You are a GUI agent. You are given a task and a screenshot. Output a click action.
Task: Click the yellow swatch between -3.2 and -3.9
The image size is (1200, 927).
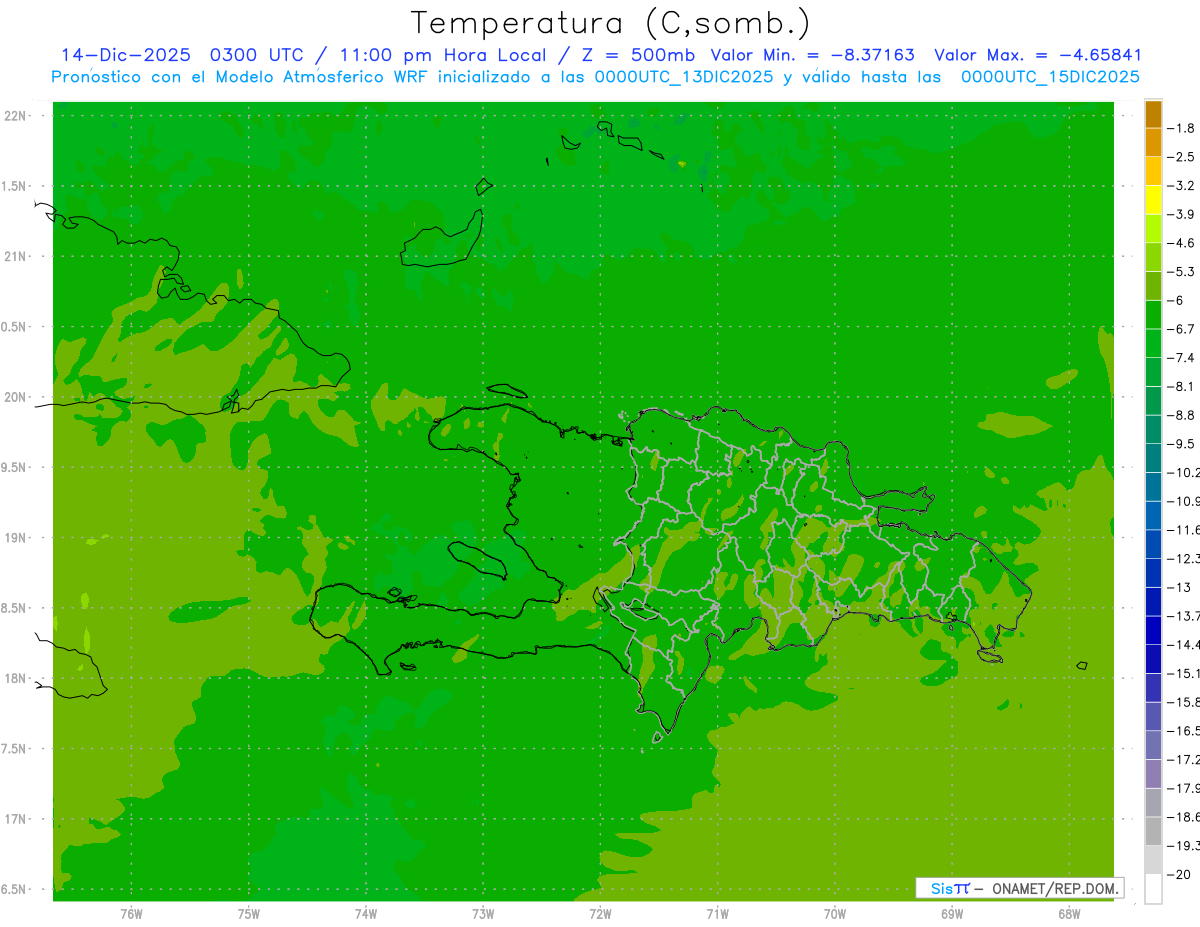point(1153,200)
